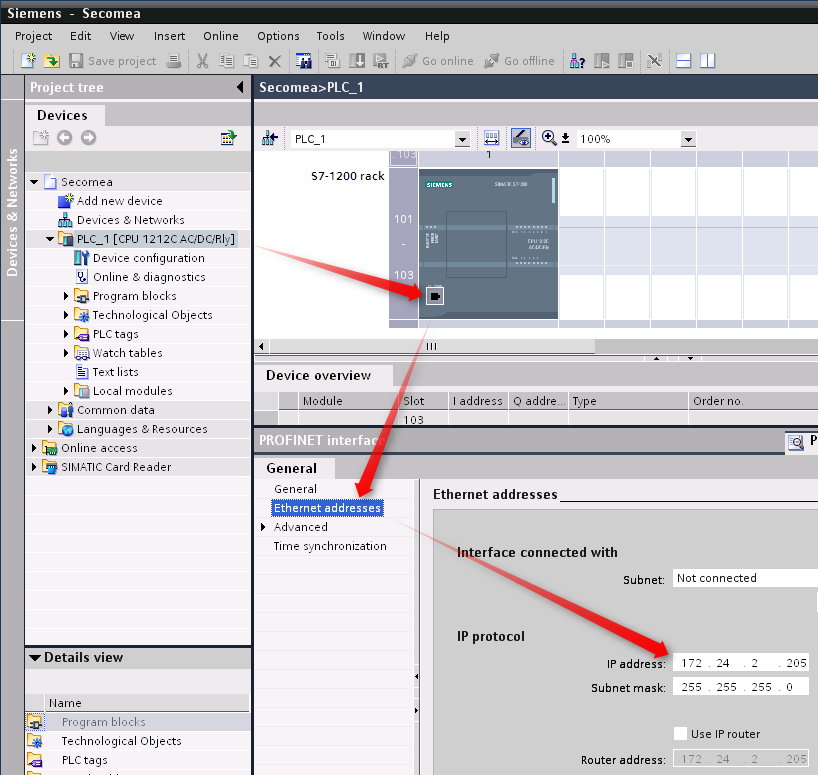Save the project via toolbar

coord(113,61)
